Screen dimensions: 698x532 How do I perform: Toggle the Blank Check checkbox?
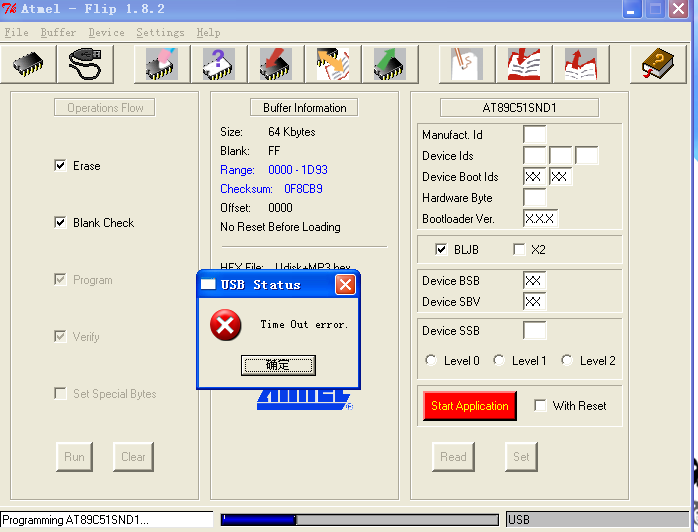60,222
